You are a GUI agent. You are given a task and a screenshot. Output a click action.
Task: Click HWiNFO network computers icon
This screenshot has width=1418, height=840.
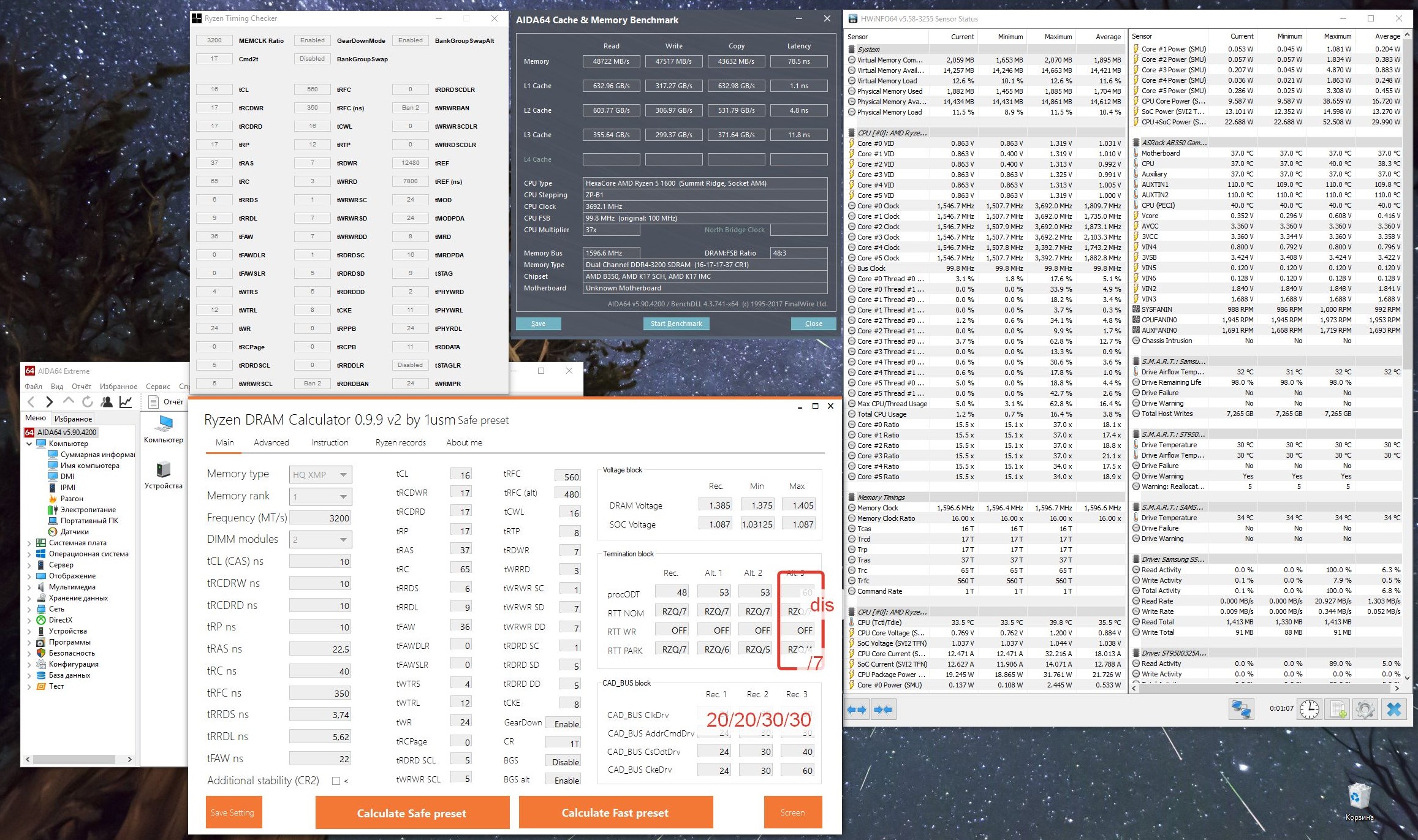pyautogui.click(x=1241, y=709)
